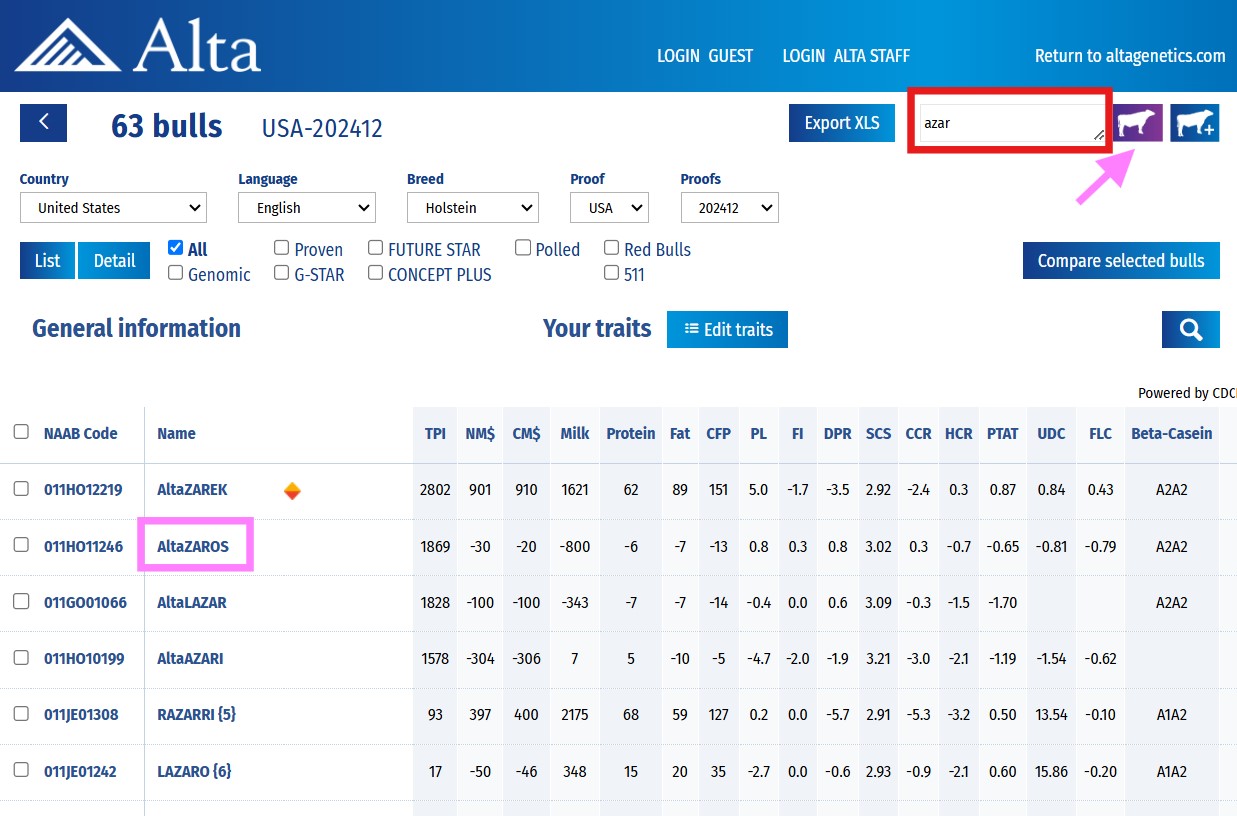Go back with the arrow button
The height and width of the screenshot is (816, 1237).
tap(43, 122)
